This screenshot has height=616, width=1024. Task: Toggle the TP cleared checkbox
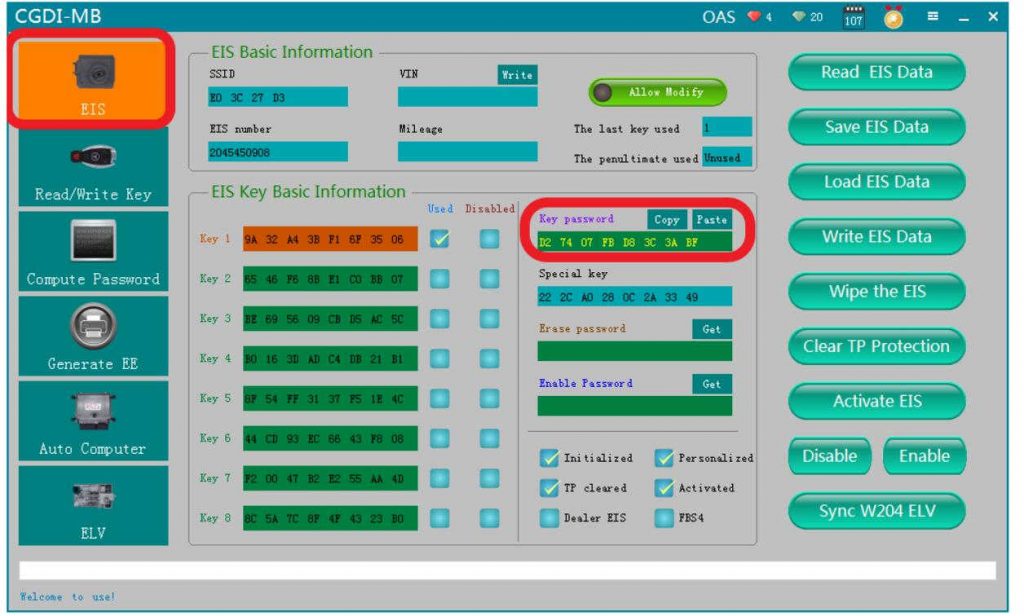click(x=549, y=488)
